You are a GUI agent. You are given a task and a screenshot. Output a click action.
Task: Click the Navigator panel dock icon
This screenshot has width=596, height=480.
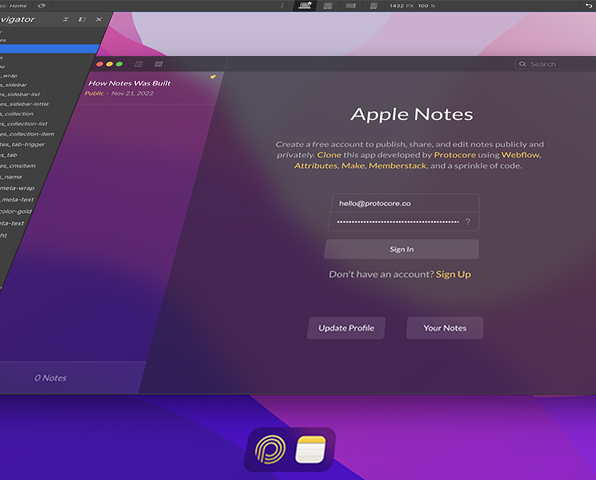(82, 19)
